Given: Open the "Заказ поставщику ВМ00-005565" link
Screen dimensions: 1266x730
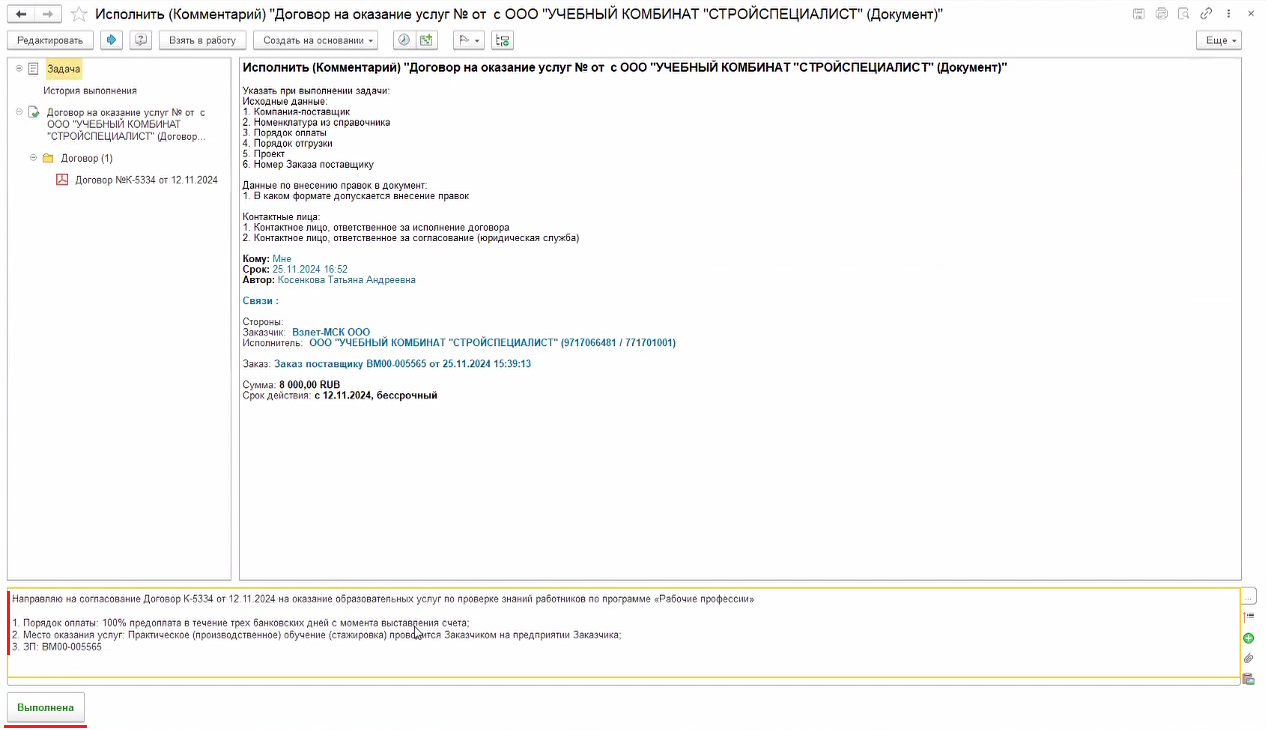Looking at the screenshot, I should tap(403, 364).
